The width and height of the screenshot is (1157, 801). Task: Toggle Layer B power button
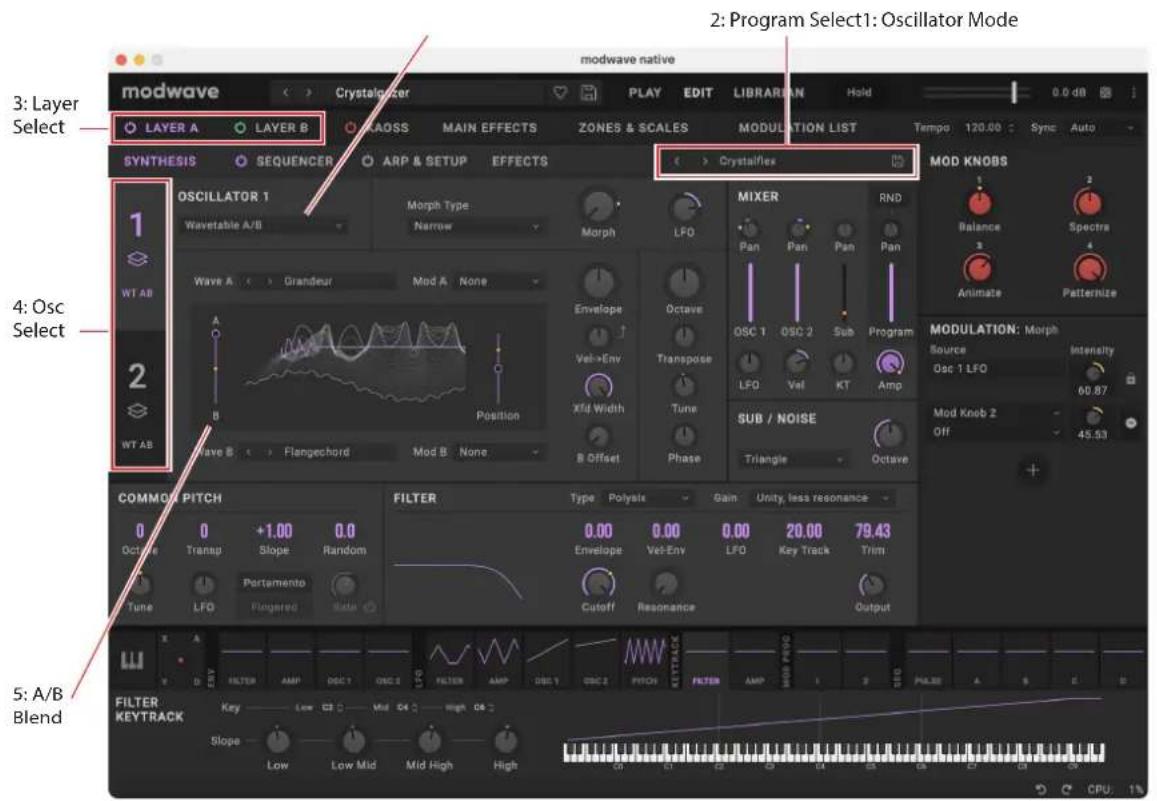(x=240, y=128)
